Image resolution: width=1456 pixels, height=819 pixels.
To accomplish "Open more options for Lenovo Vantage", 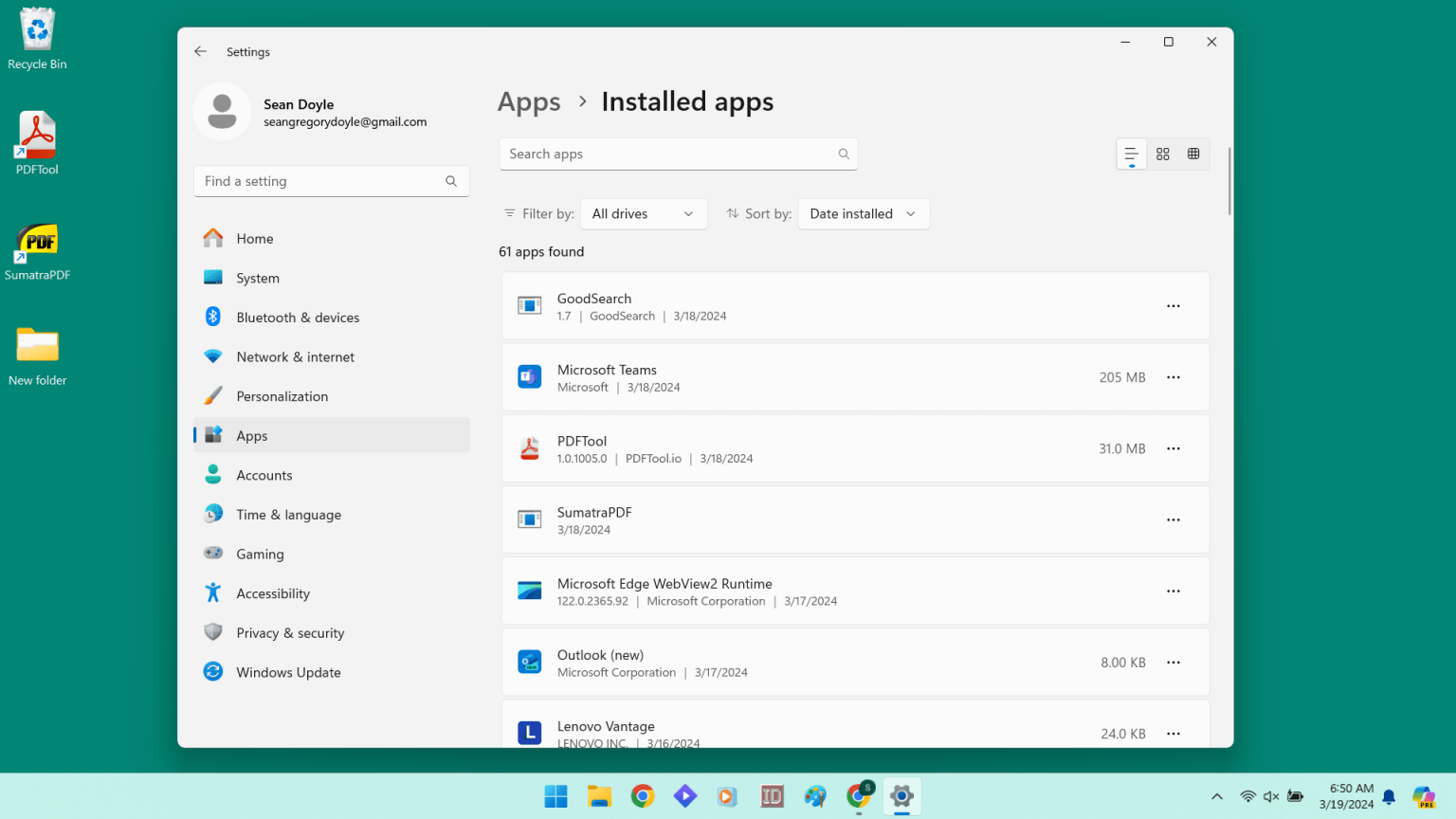I will [x=1174, y=734].
